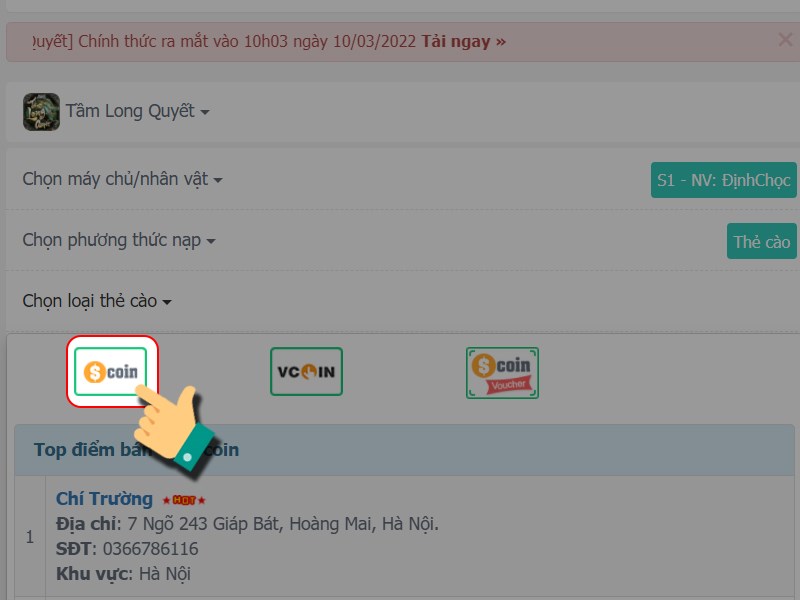
Task: Dismiss the launch announcement banner
Action: coord(784,40)
